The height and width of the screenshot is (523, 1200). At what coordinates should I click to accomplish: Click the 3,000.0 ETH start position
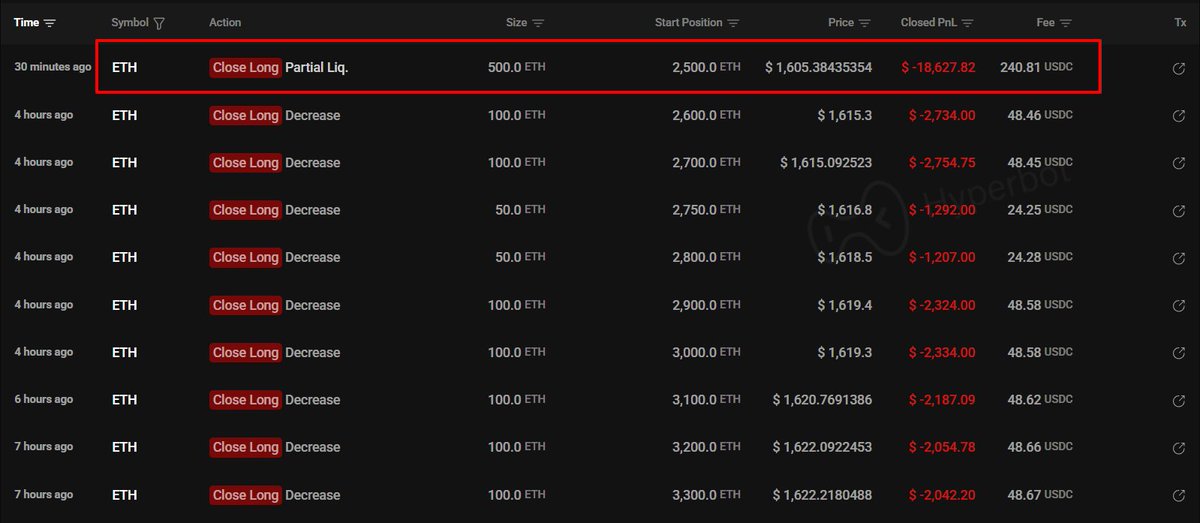(x=706, y=352)
